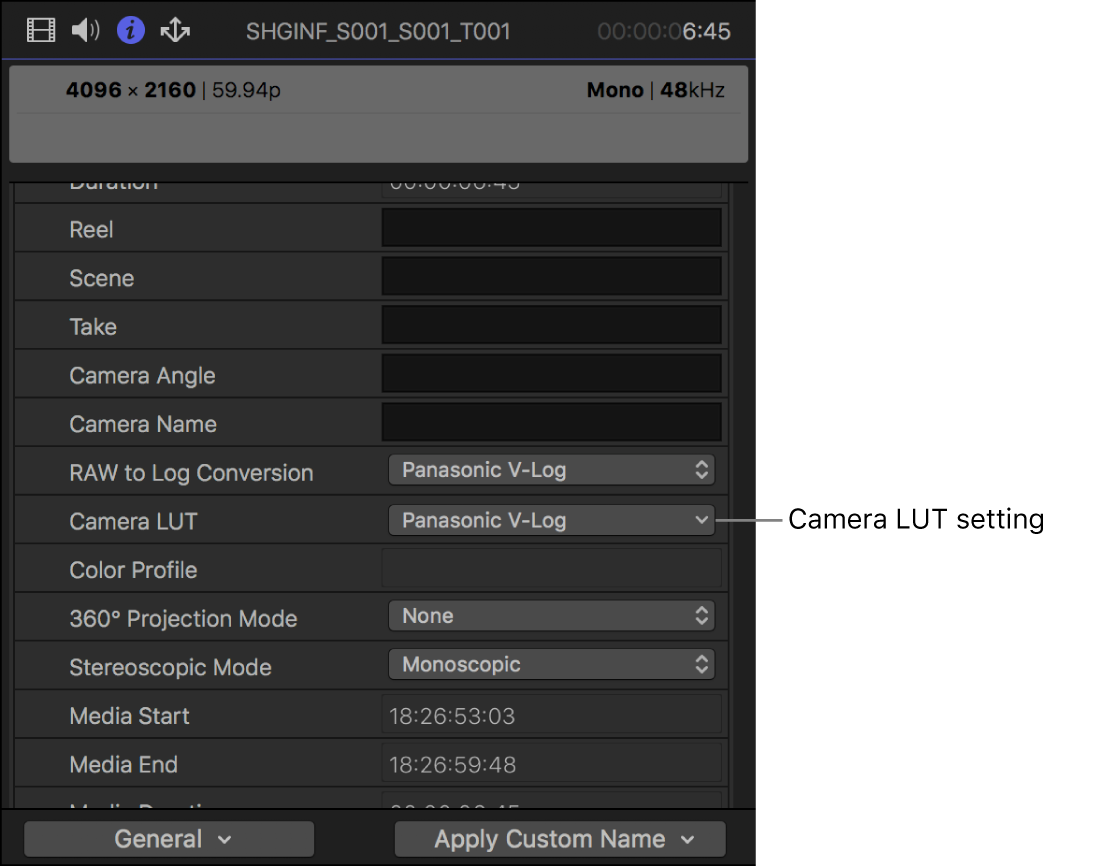Click the Camera Angle field
Image resolution: width=1099 pixels, height=867 pixels.
(551, 373)
